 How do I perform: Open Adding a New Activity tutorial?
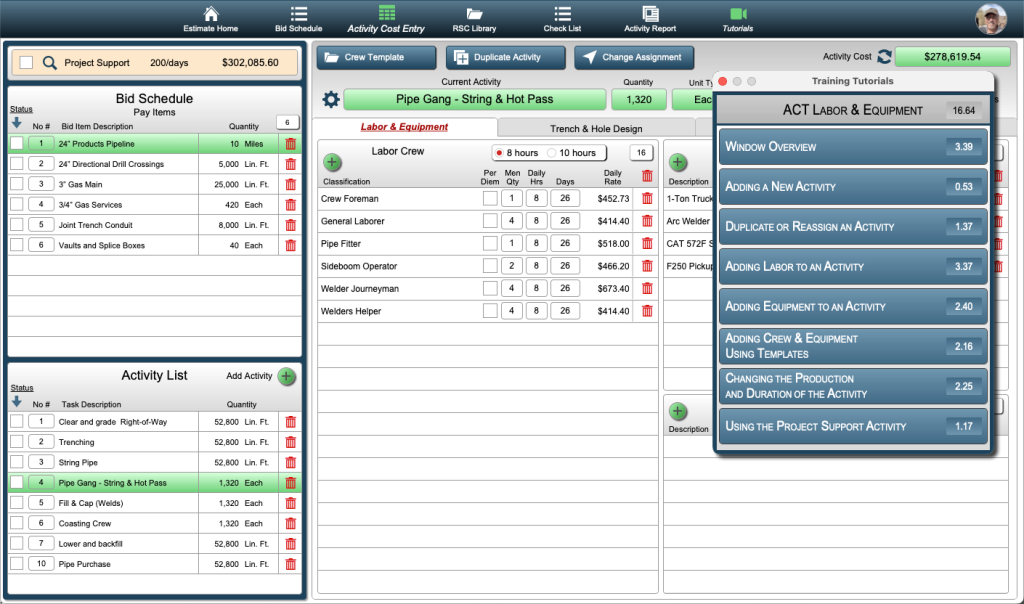pyautogui.click(x=853, y=187)
